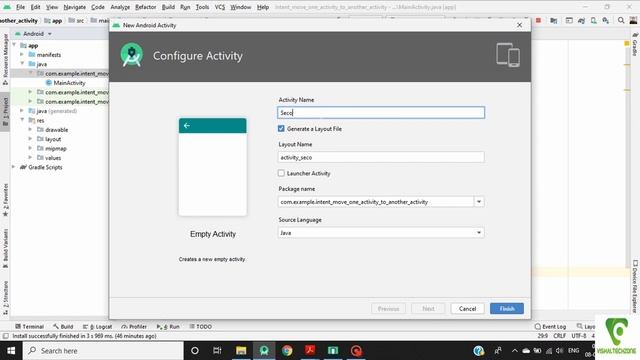Click the back arrow in activity preview
Image resolution: width=640 pixels, height=360 pixels.
[x=187, y=126]
